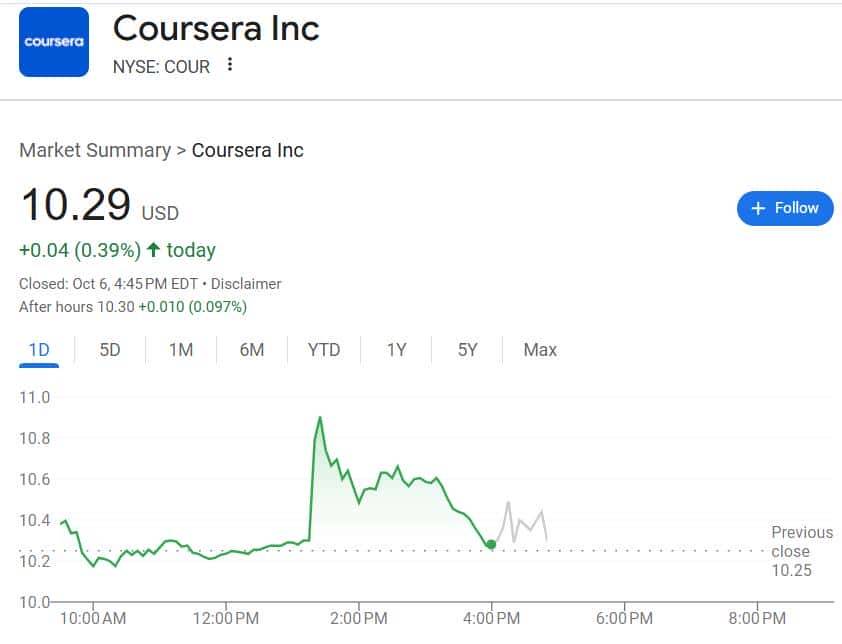Click the 10.29 USD price value
Viewport: 842px width, 644px height.
(76, 205)
